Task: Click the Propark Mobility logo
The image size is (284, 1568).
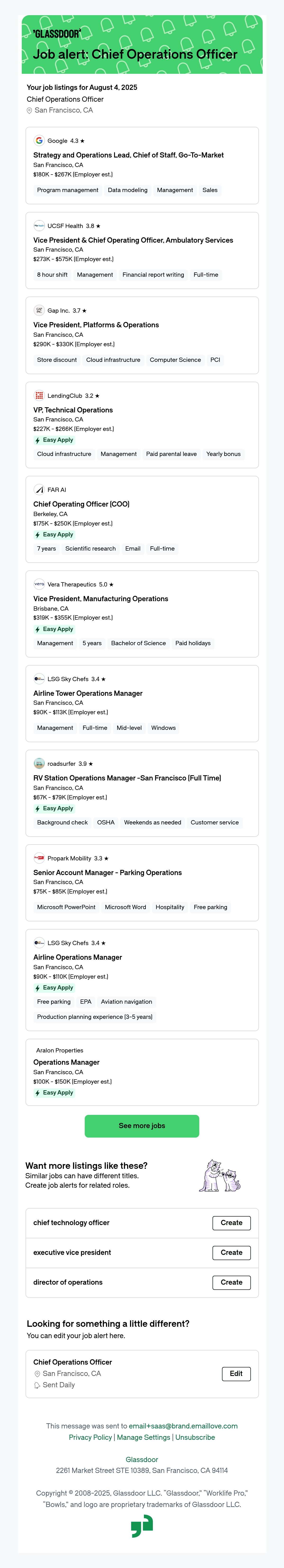Action: click(39, 858)
